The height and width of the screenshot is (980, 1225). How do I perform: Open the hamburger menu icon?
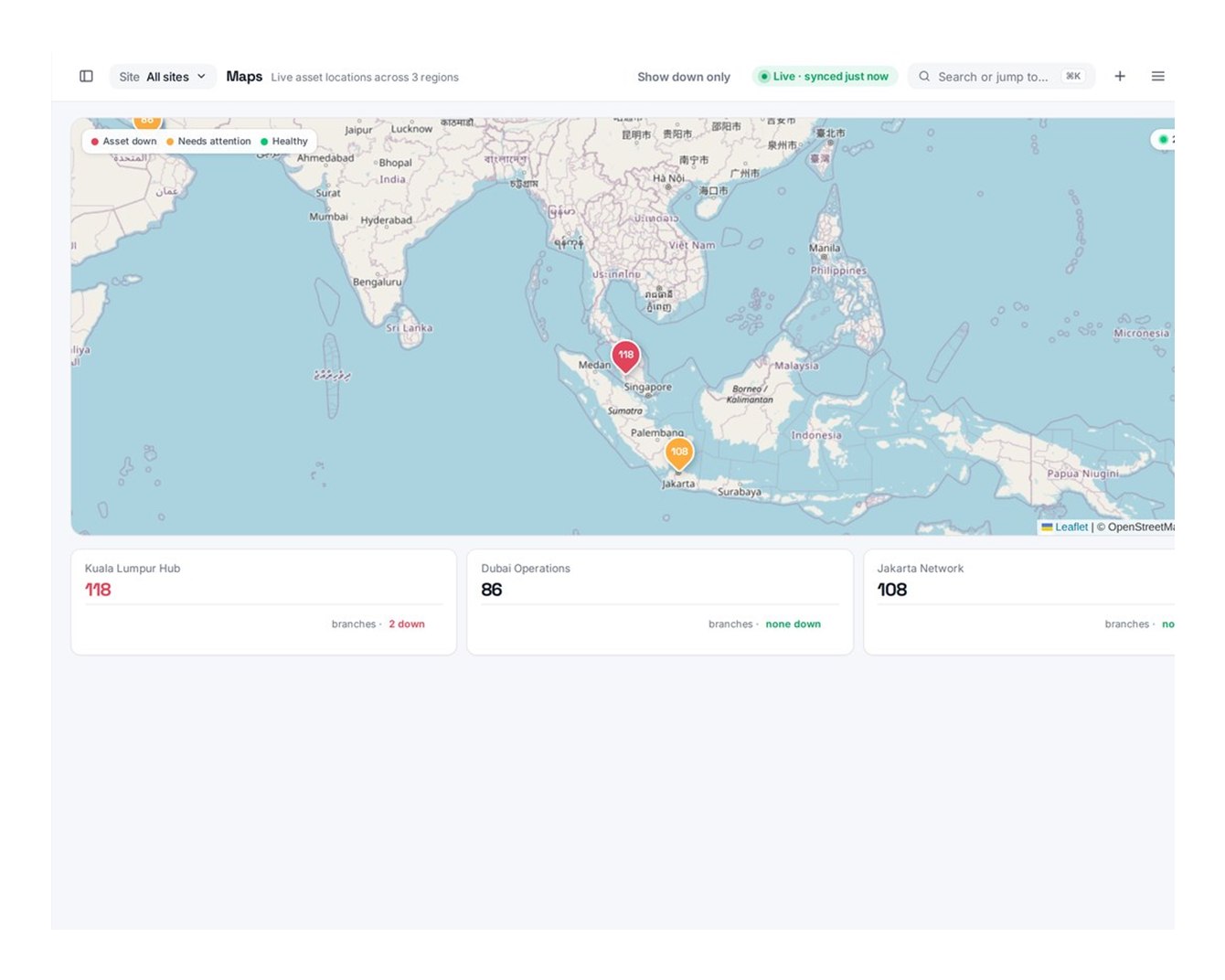[1158, 77]
